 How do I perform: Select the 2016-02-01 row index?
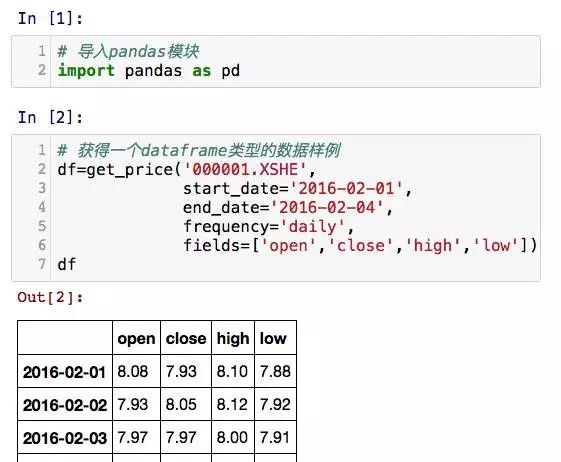pyautogui.click(x=65, y=372)
